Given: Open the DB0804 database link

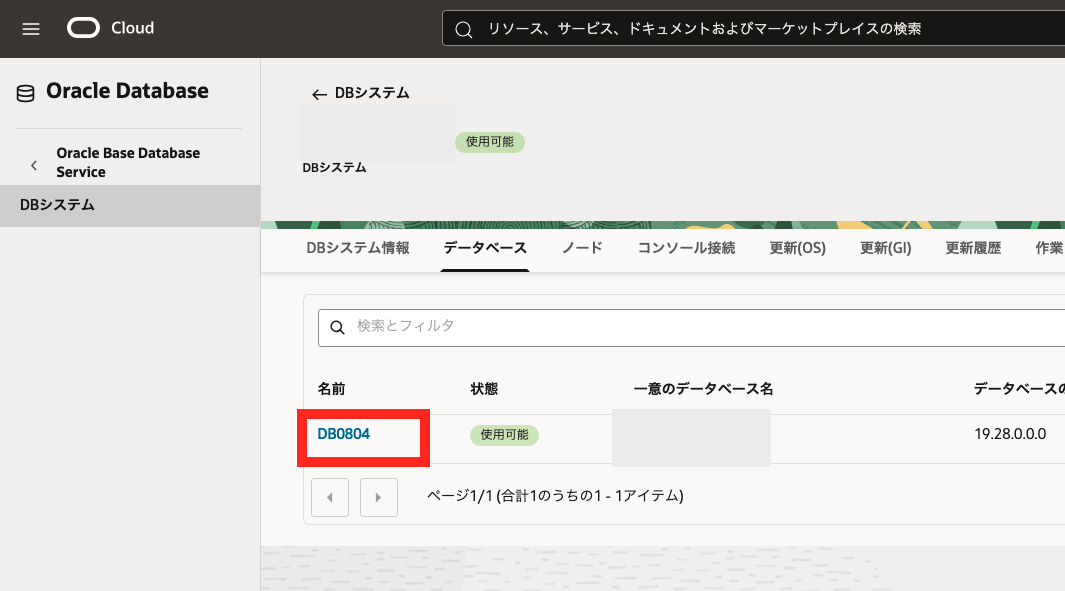Looking at the screenshot, I should [344, 434].
